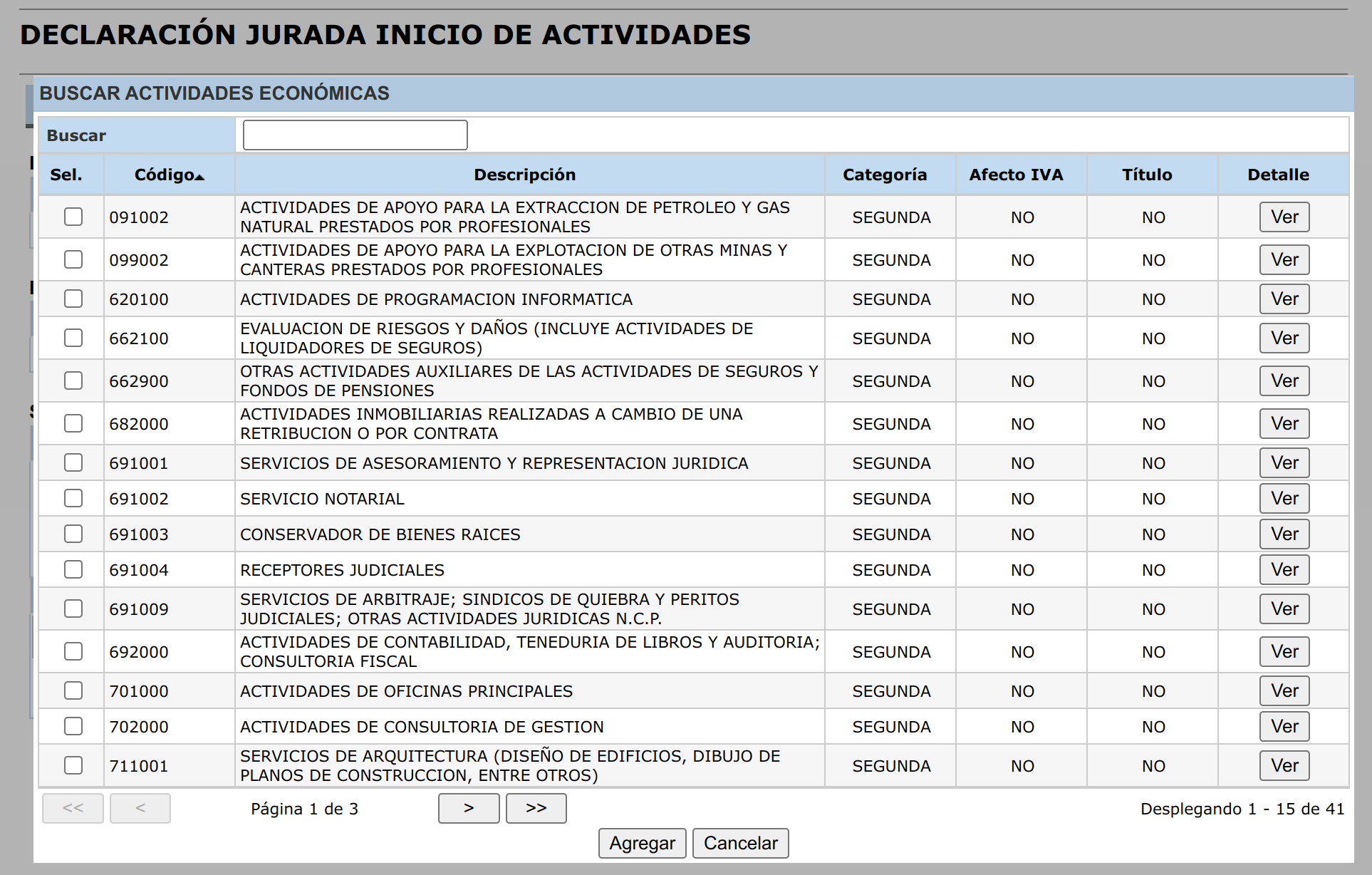Click Ver for ACTIVIDADES DE PROGRAMACION INFORMATICA
This screenshot has width=1372, height=875.
pyautogui.click(x=1284, y=299)
